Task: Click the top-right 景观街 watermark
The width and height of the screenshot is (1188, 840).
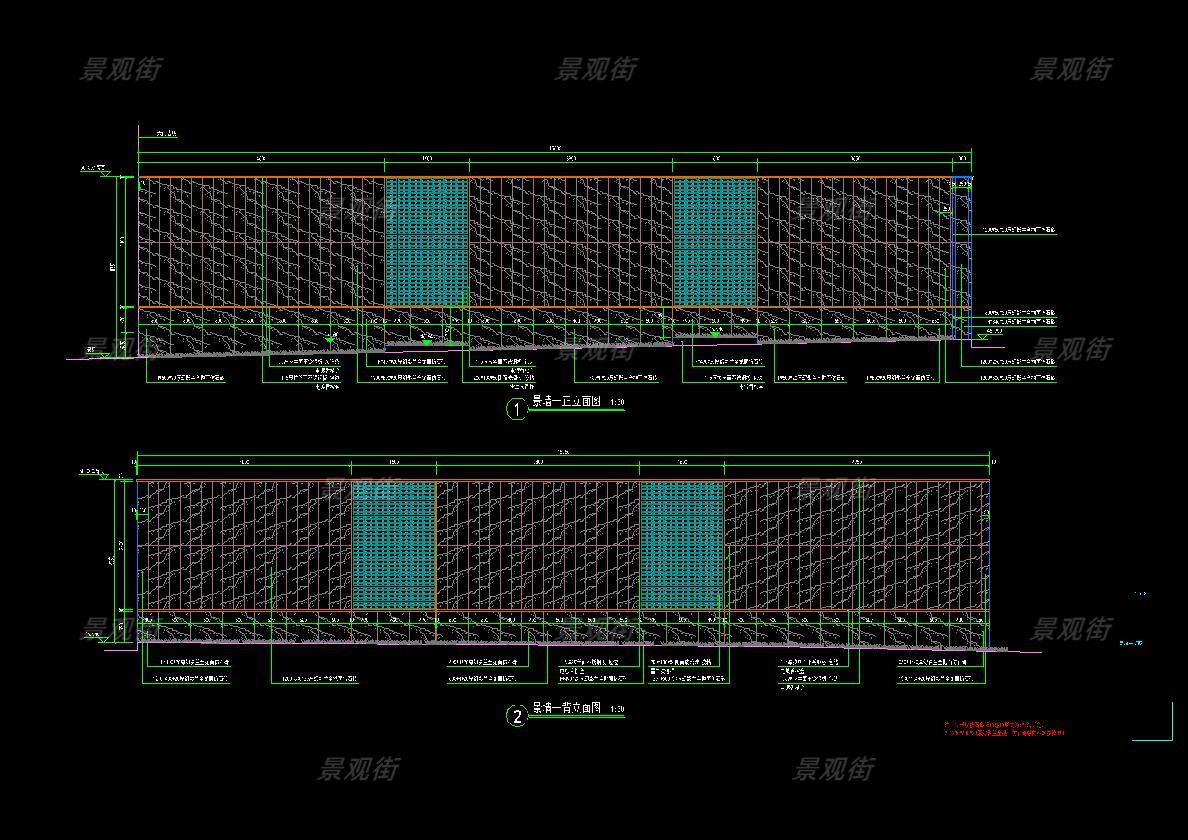Action: click(x=1071, y=69)
